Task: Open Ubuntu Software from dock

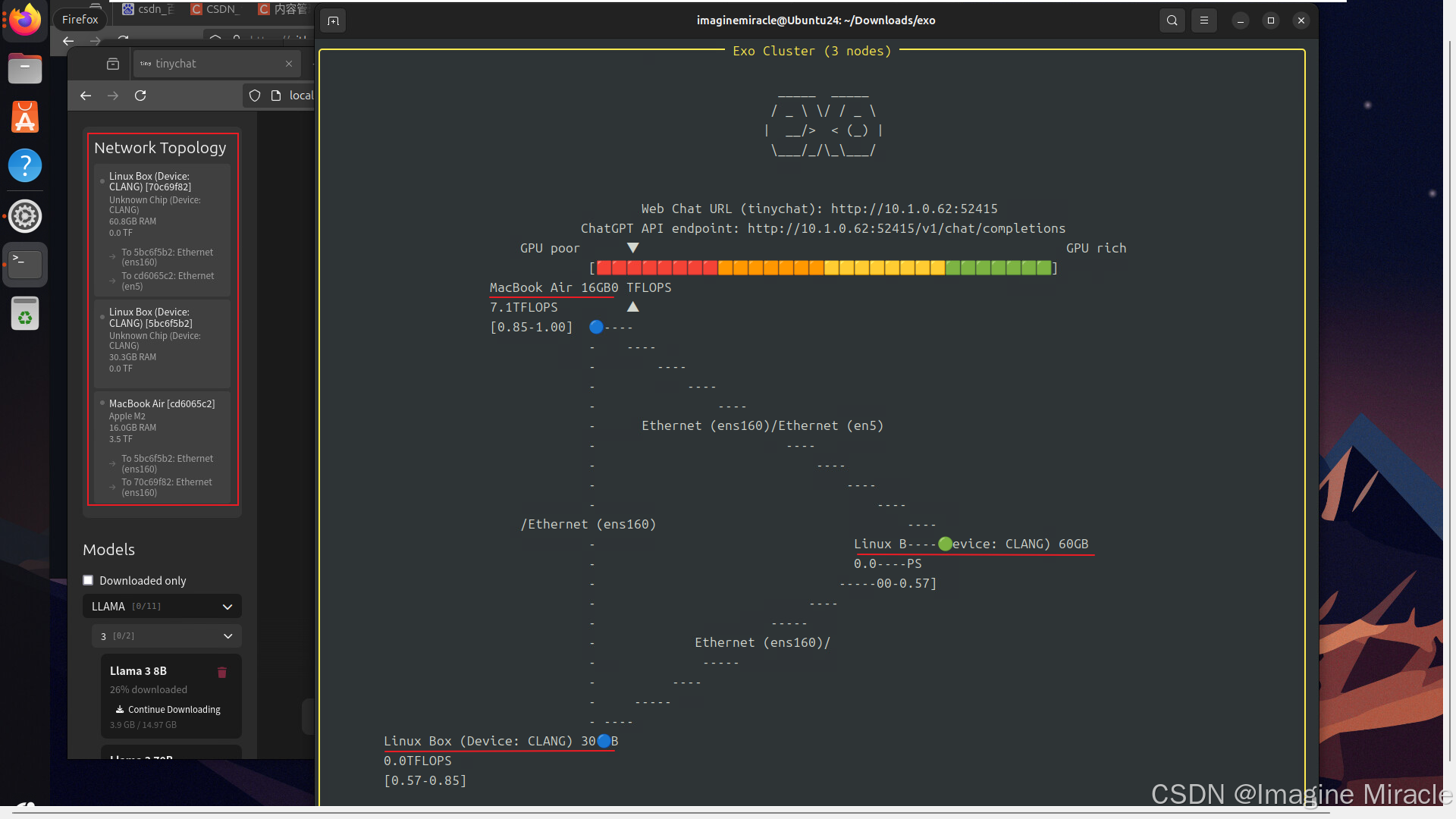Action: tap(25, 118)
